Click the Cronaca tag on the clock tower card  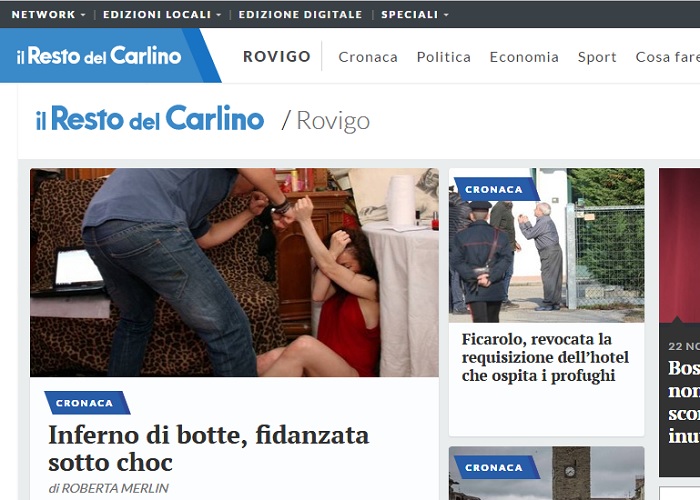pos(494,467)
